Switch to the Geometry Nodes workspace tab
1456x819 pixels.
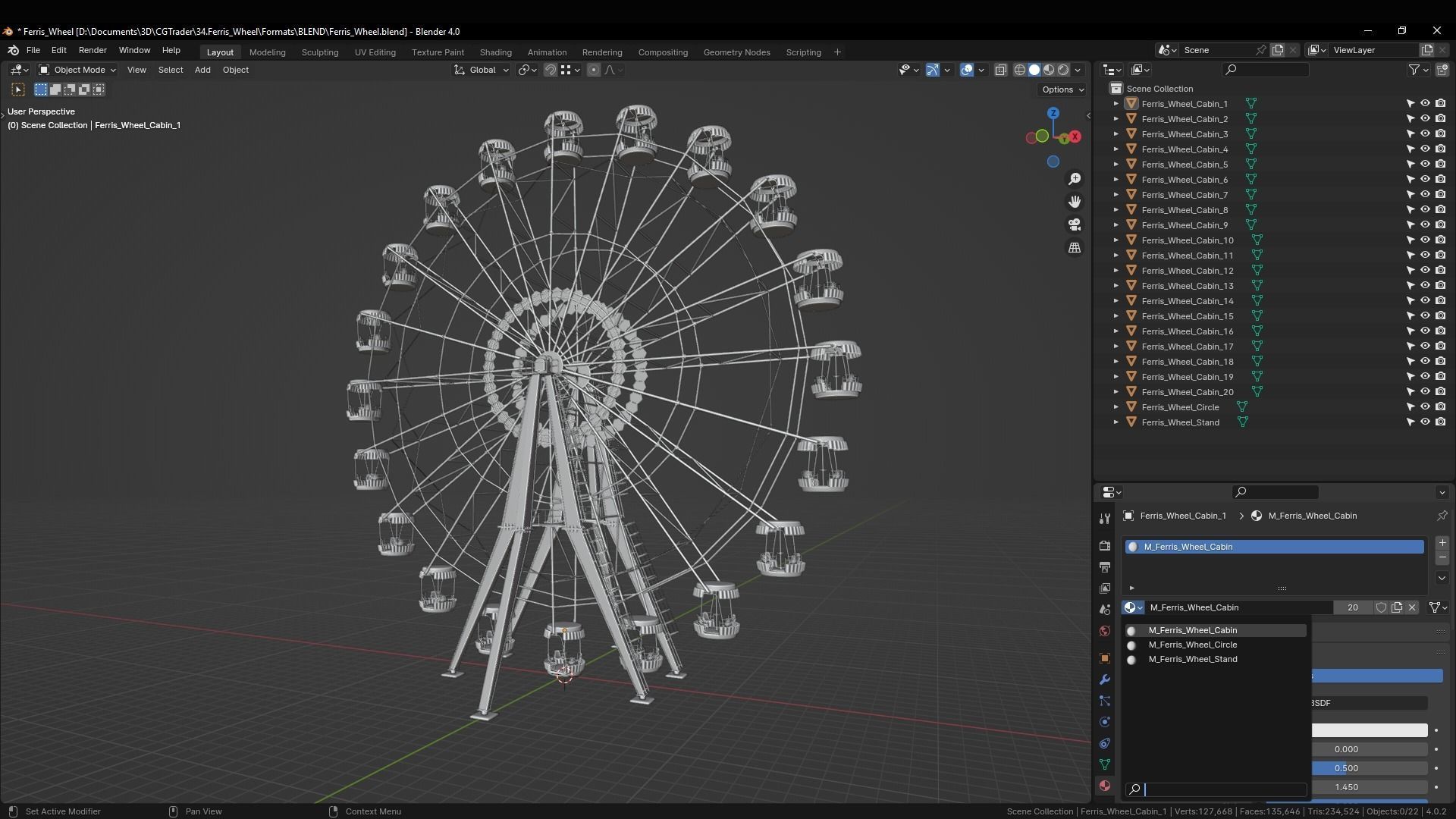[736, 52]
